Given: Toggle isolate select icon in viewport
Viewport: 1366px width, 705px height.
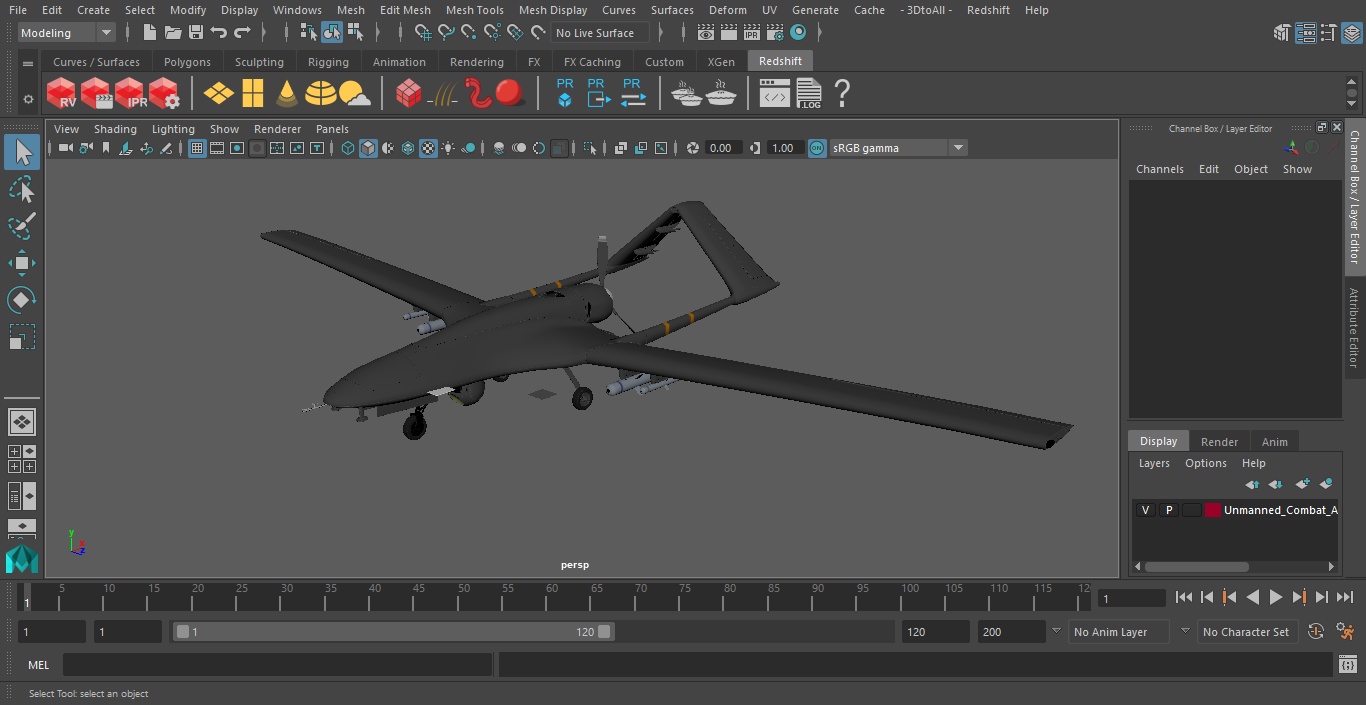Looking at the screenshot, I should tap(590, 148).
